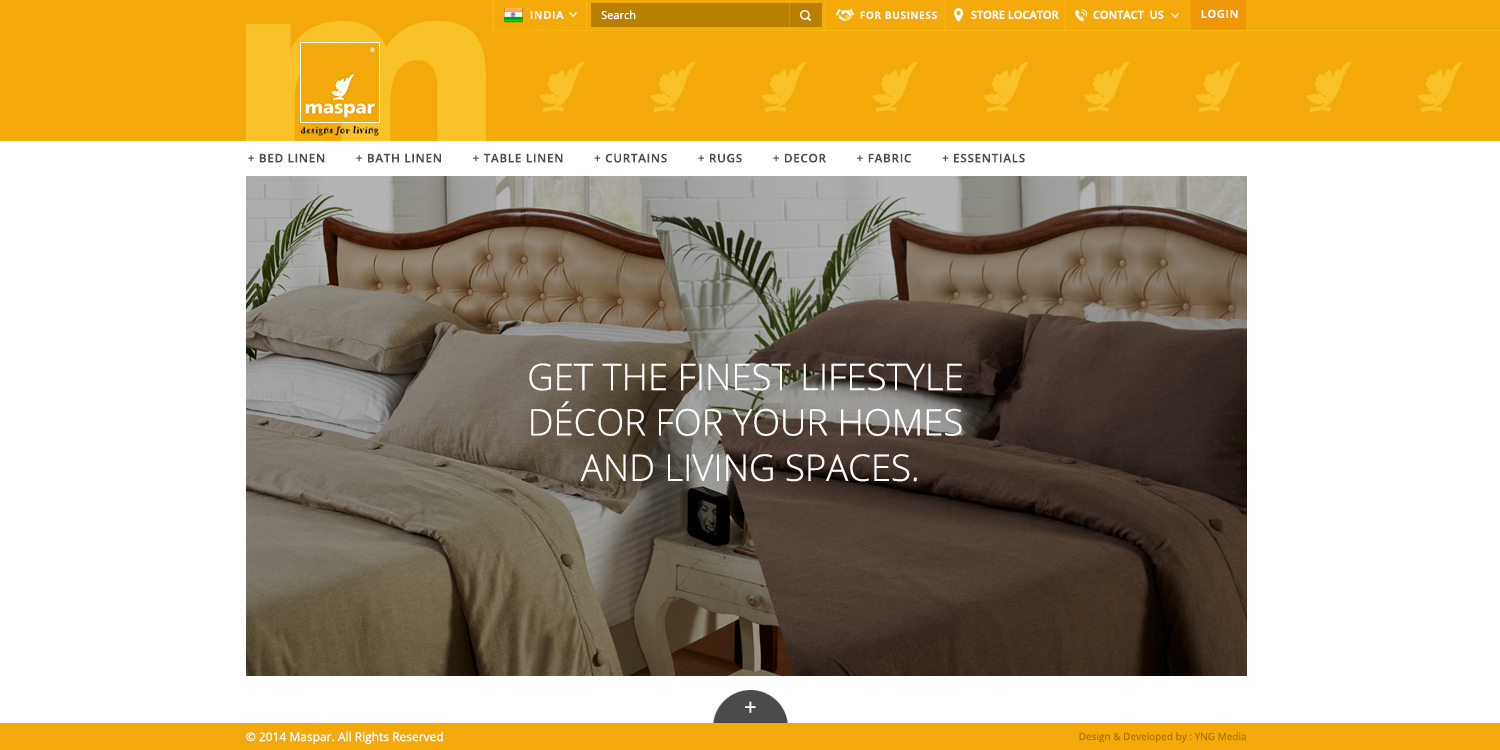Open the Essentials menu
1500x750 pixels.
[984, 158]
